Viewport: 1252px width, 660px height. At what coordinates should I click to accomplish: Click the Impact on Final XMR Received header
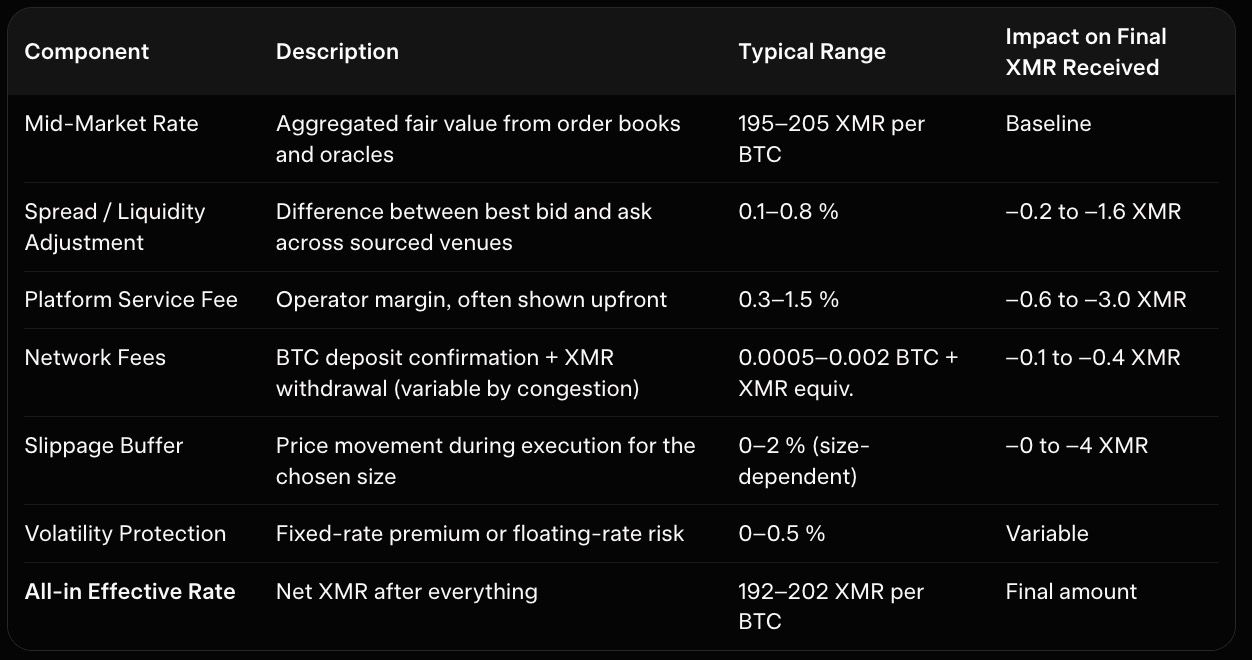1085,52
